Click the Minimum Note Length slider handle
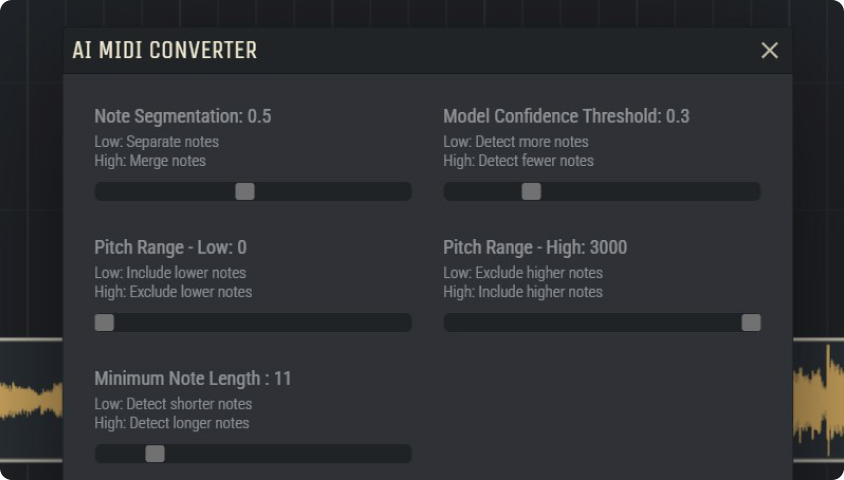Image resolution: width=844 pixels, height=480 pixels. (x=155, y=454)
